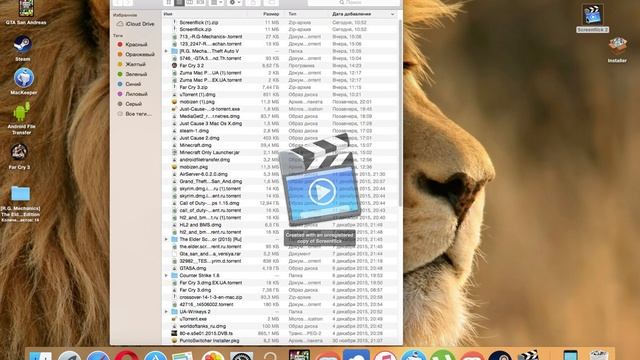The width and height of the screenshot is (640, 360).
Task: Click the Finder list vertical scrollbar
Action: pyautogui.click(x=400, y=112)
